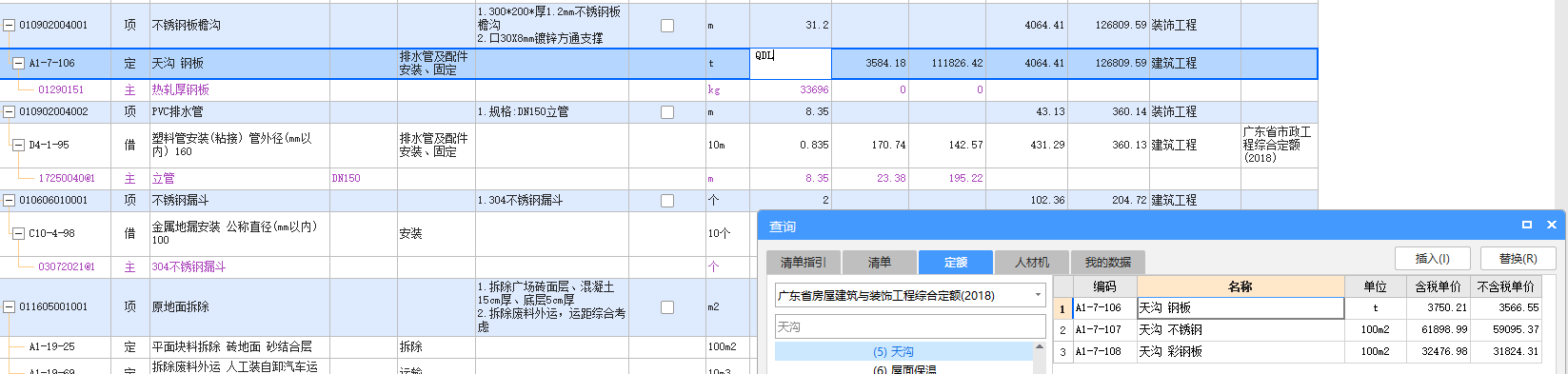Viewport: 1568px width, 374px height.
Task: Click the quantity cell containing QDL
Action: click(790, 64)
